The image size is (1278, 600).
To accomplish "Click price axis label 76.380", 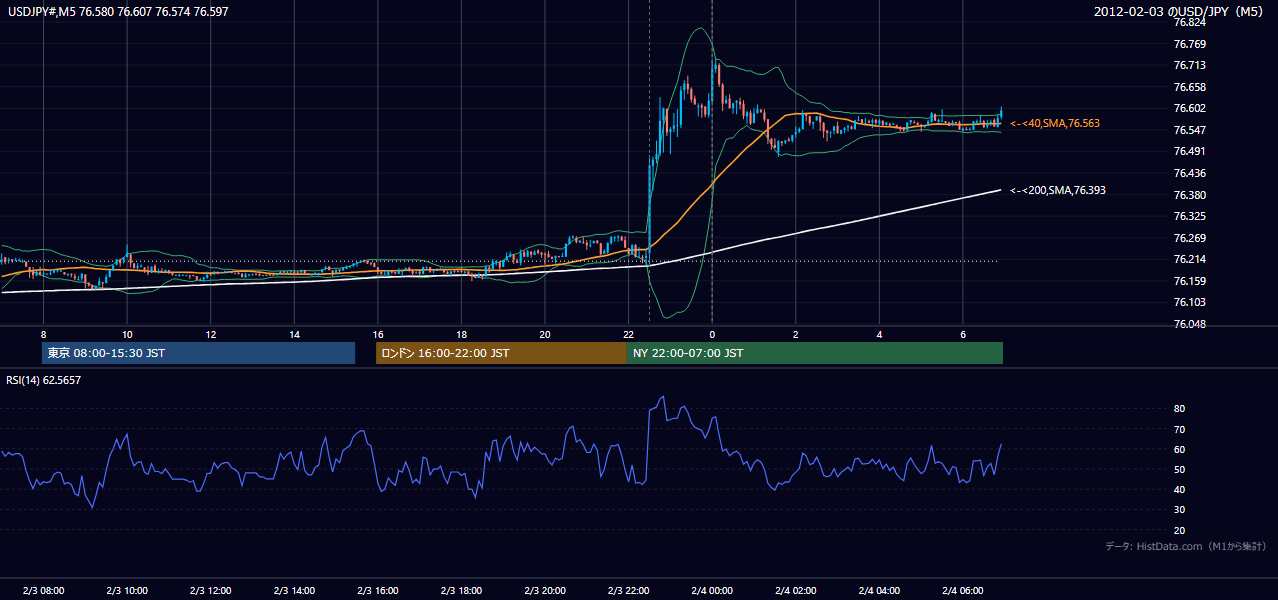I will pyautogui.click(x=1190, y=195).
